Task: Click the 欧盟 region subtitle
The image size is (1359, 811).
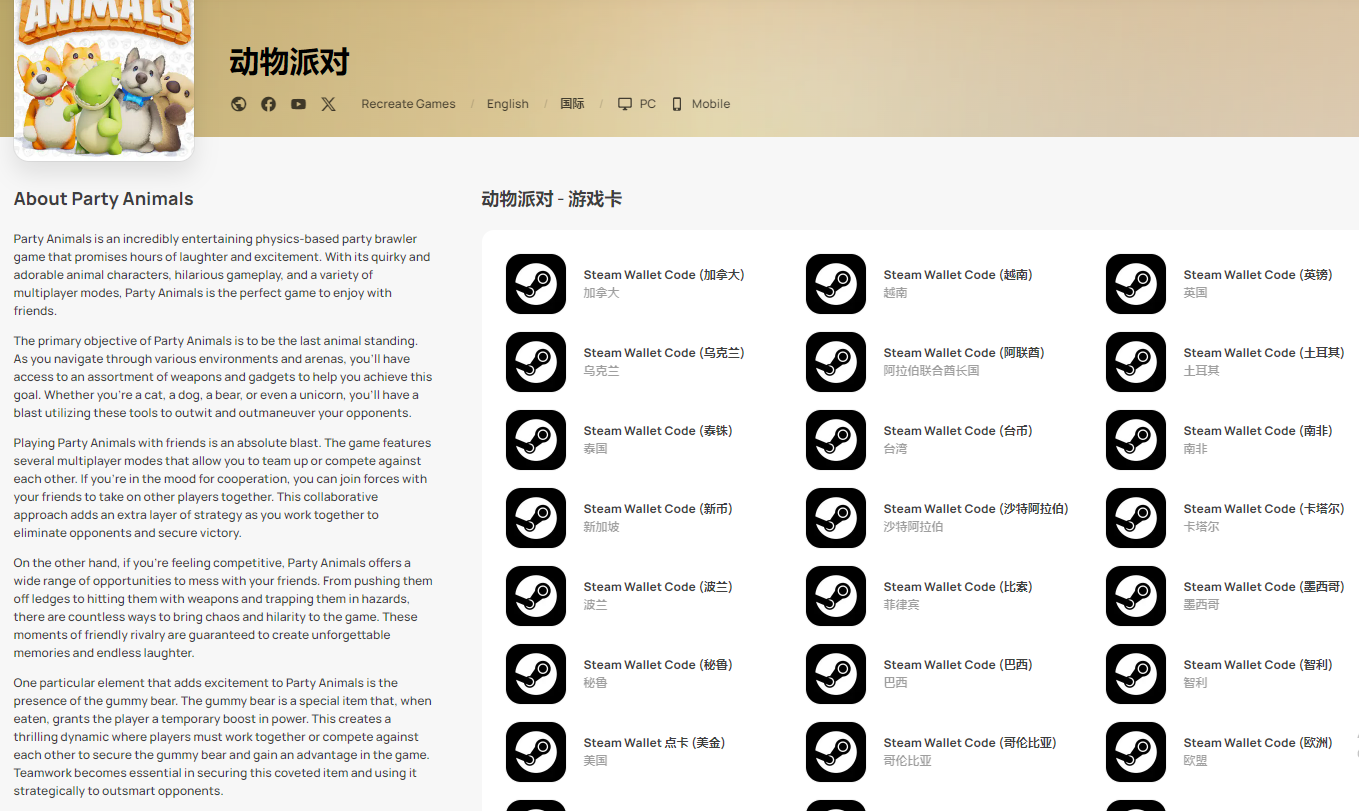Action: 1195,761
